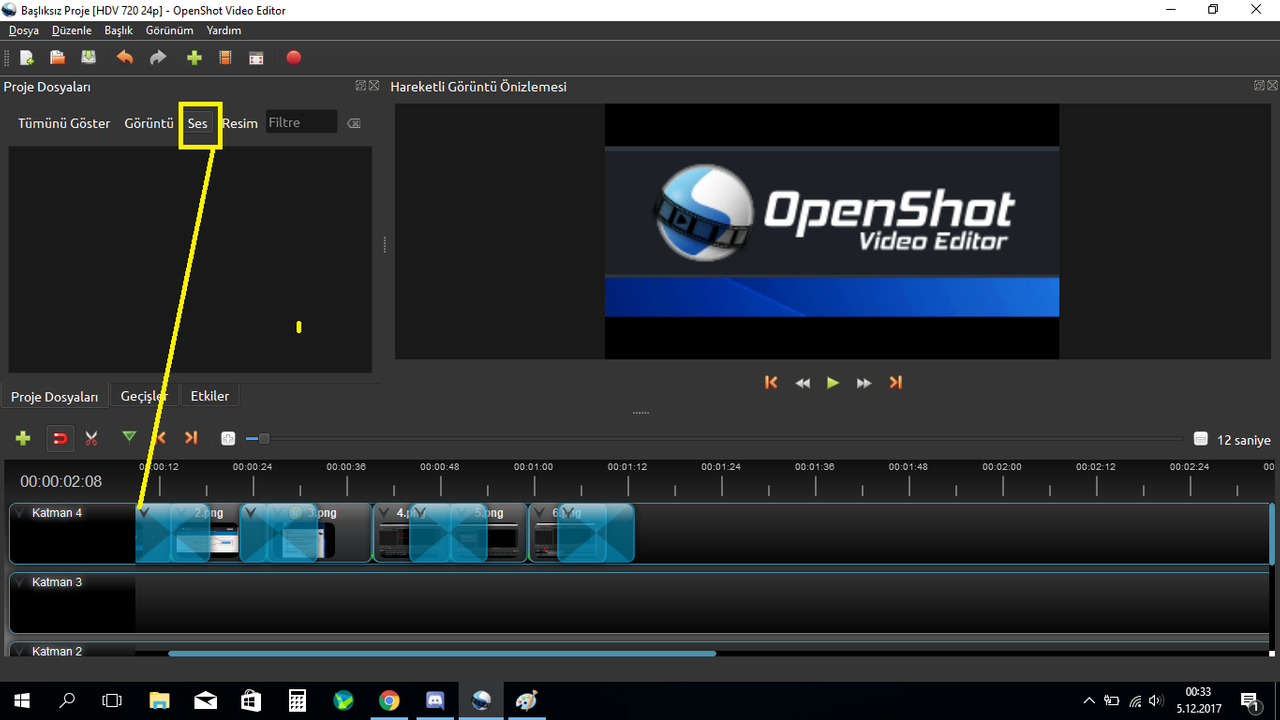Redo with the gray arrow icon

pyautogui.click(x=158, y=58)
